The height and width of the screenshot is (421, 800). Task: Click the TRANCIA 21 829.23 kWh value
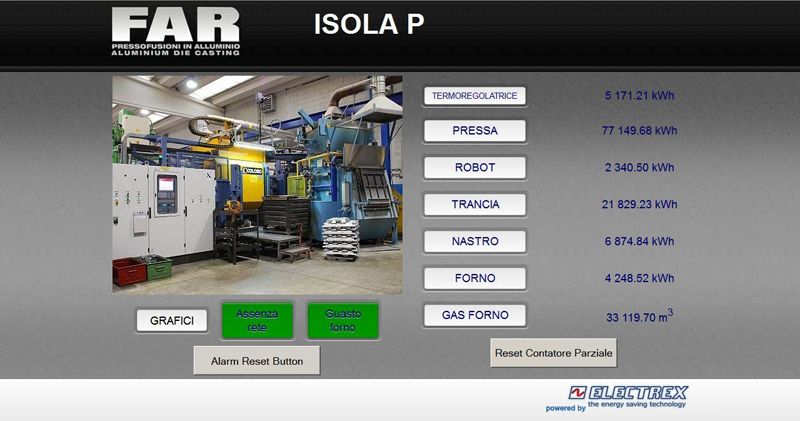coord(640,204)
